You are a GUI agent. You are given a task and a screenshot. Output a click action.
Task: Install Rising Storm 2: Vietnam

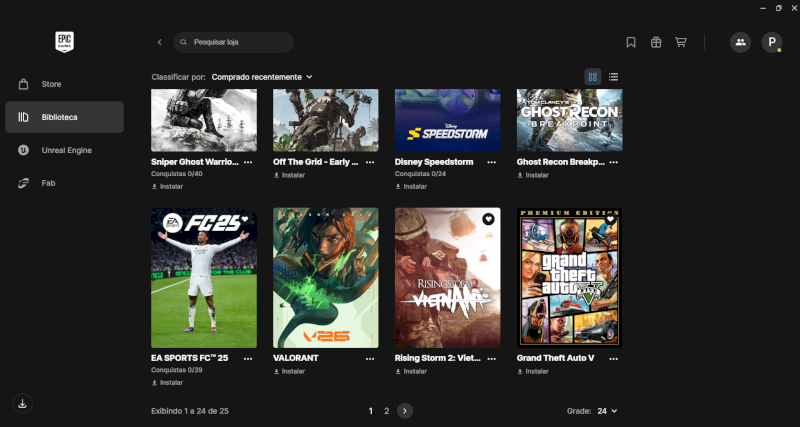[x=411, y=371]
